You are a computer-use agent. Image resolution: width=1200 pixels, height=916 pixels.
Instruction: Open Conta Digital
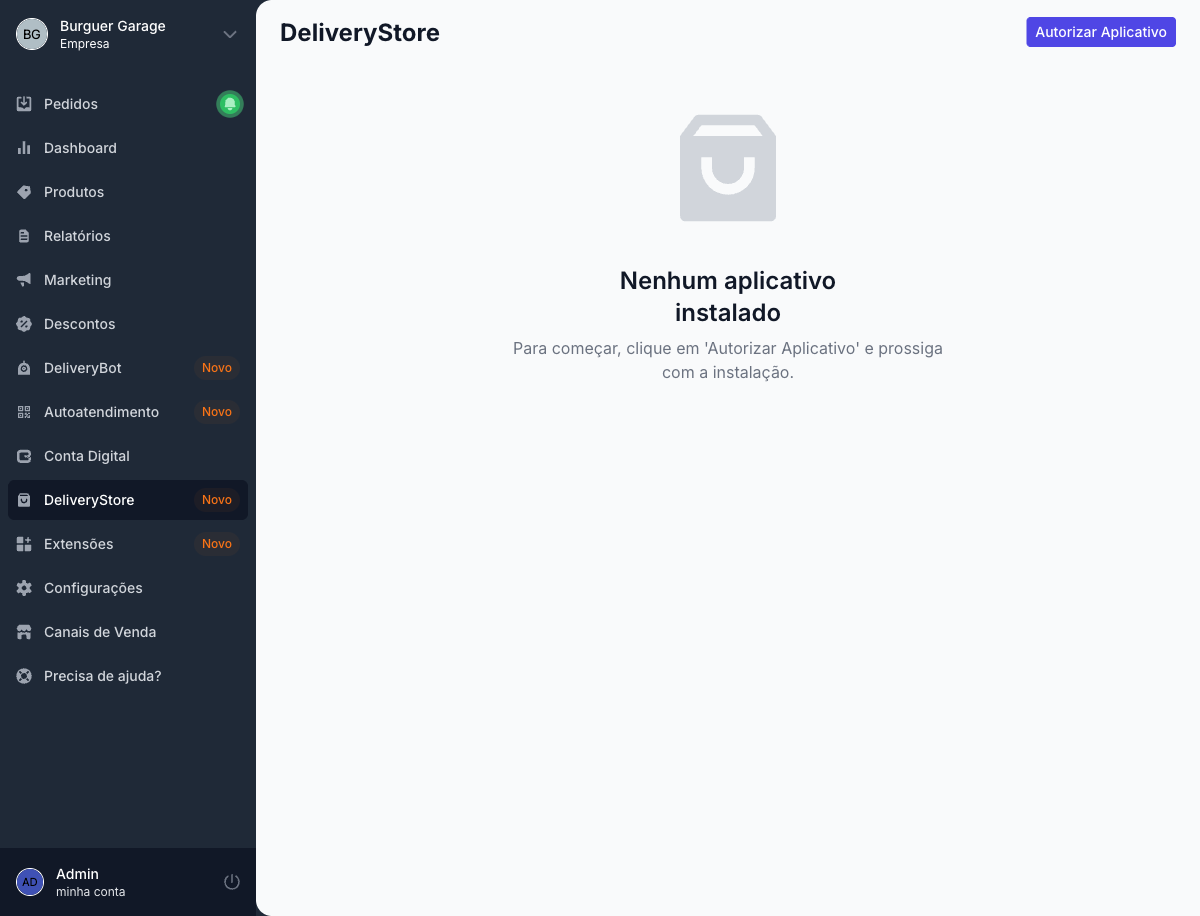[128, 456]
